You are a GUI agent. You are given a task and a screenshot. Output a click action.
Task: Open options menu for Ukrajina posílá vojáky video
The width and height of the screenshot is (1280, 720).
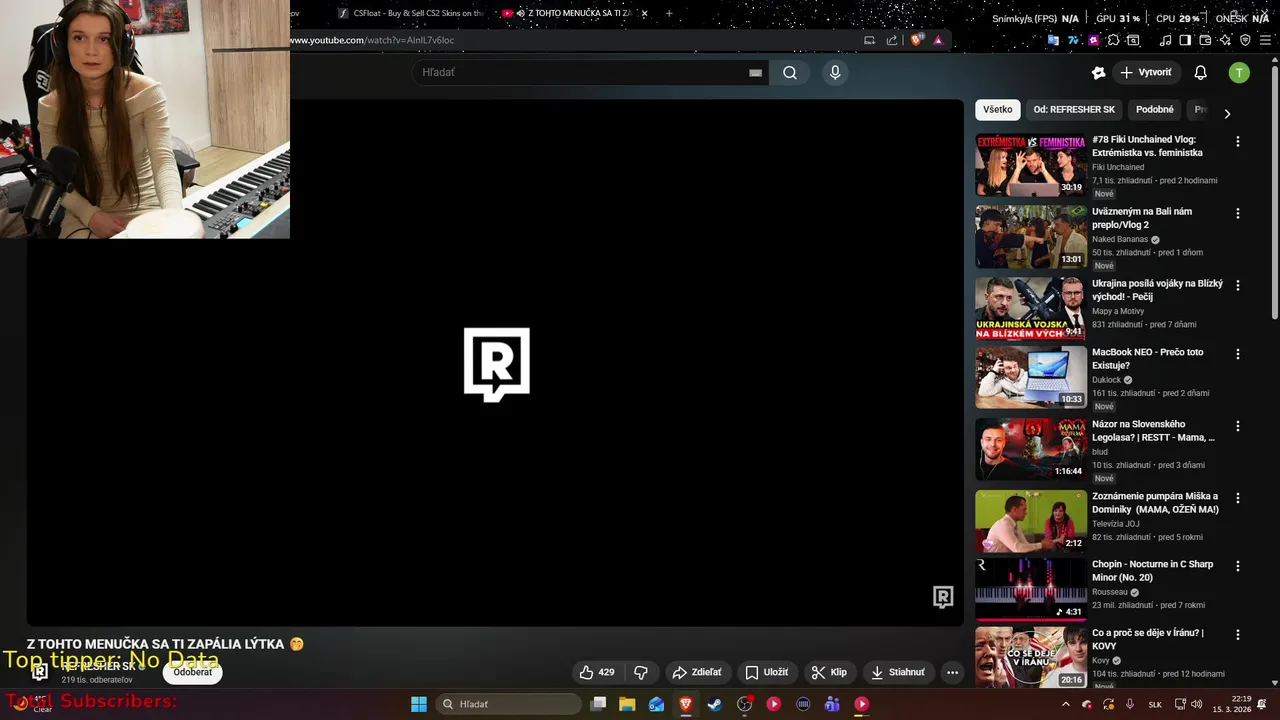pyautogui.click(x=1238, y=285)
